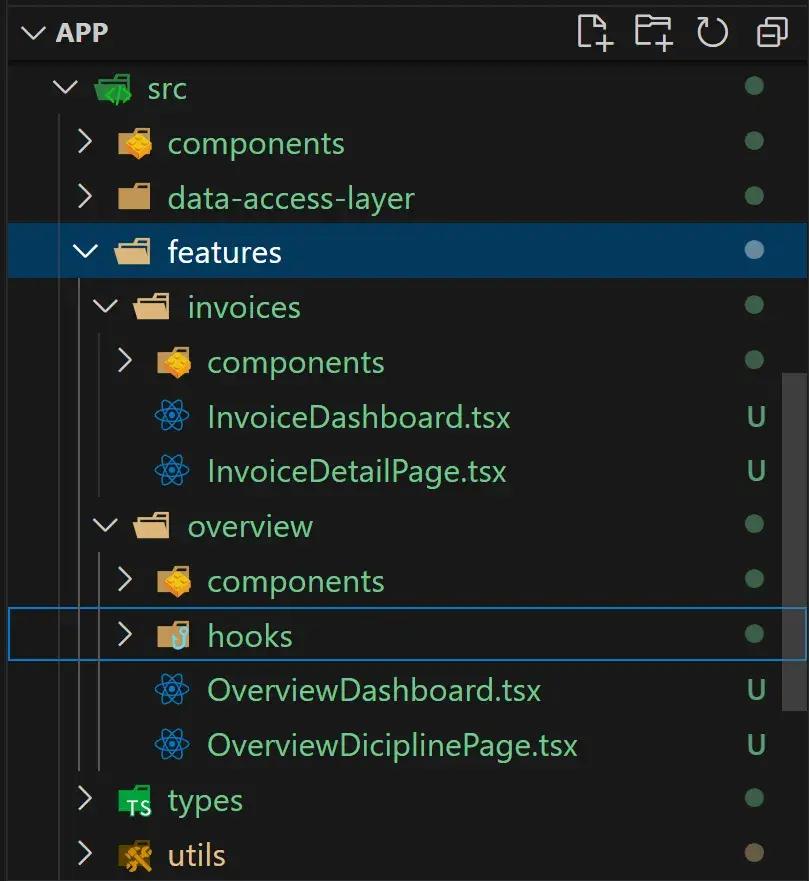Collapse the APP section header chevron
This screenshot has width=809, height=881.
33,33
